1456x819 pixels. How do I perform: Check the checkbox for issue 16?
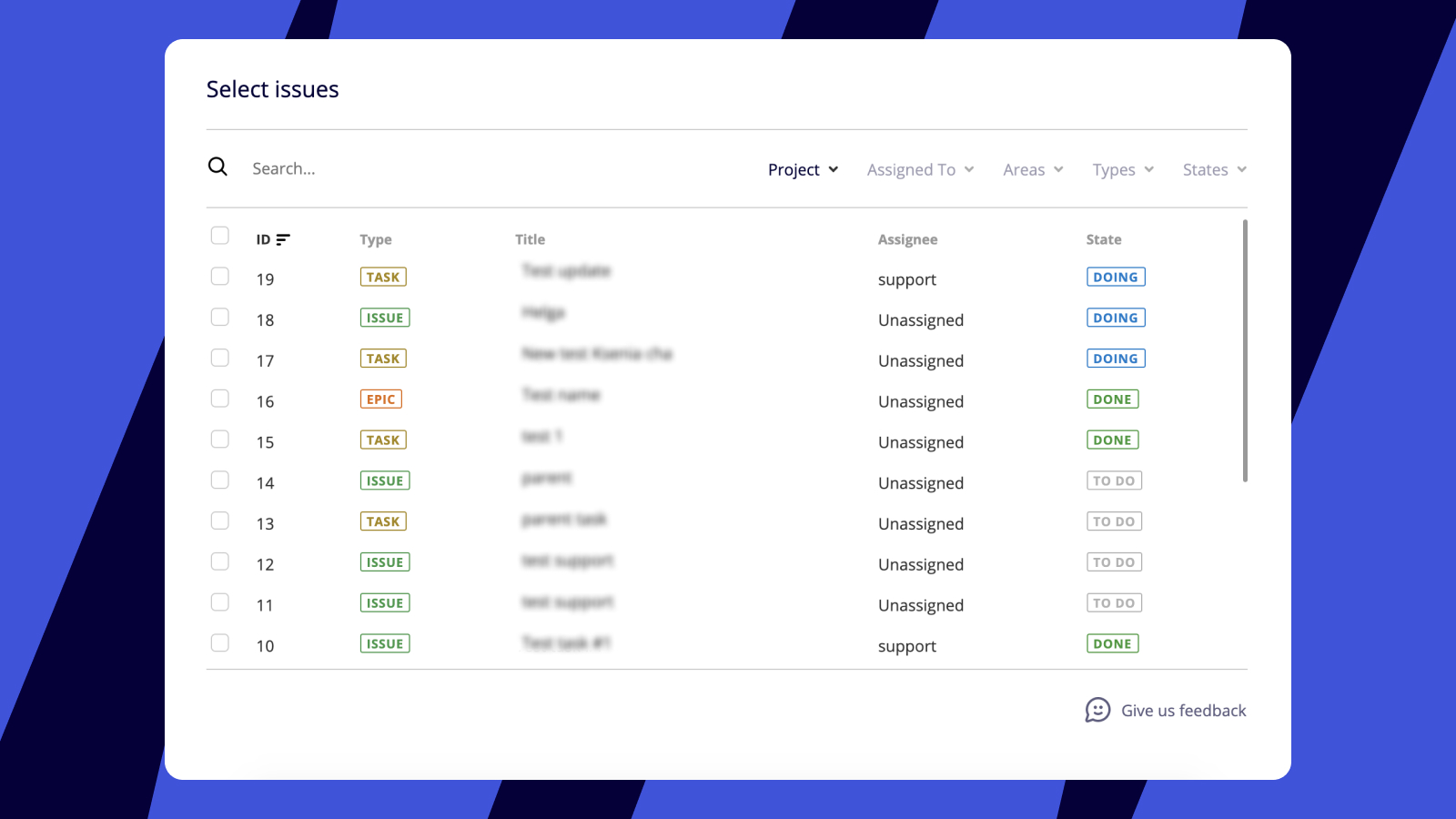coord(219,399)
